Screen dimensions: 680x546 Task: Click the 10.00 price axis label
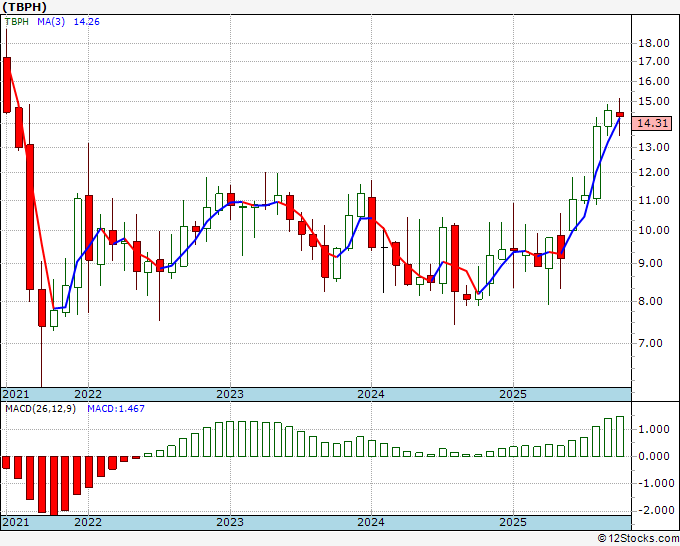(653, 230)
